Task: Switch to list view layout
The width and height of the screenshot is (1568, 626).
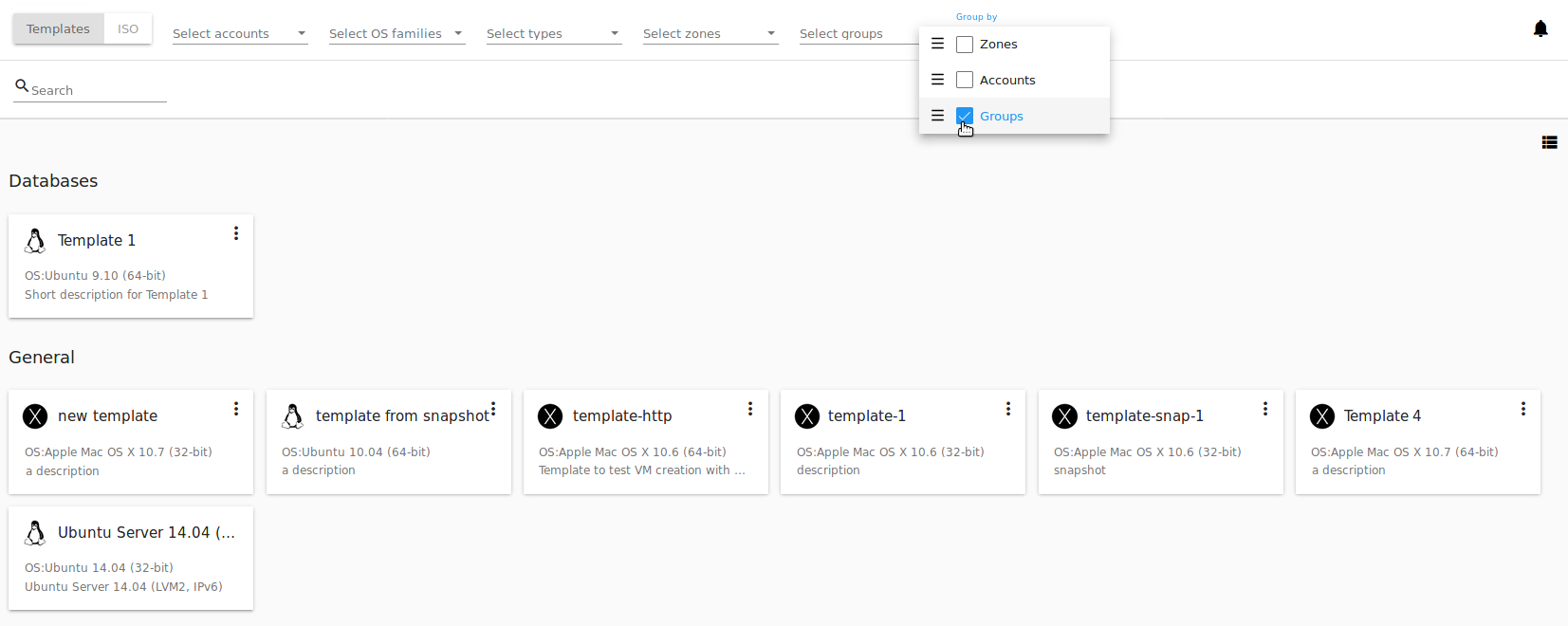Action: coord(1549,142)
